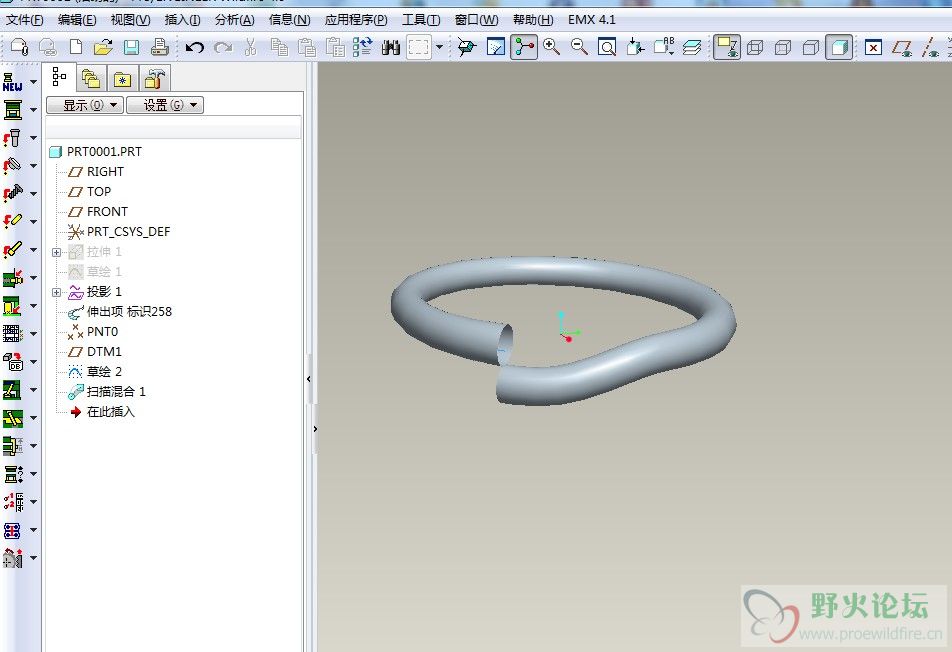Click the EMX icon labelled DB
This screenshot has width=952, height=652.
pyautogui.click(x=13, y=362)
